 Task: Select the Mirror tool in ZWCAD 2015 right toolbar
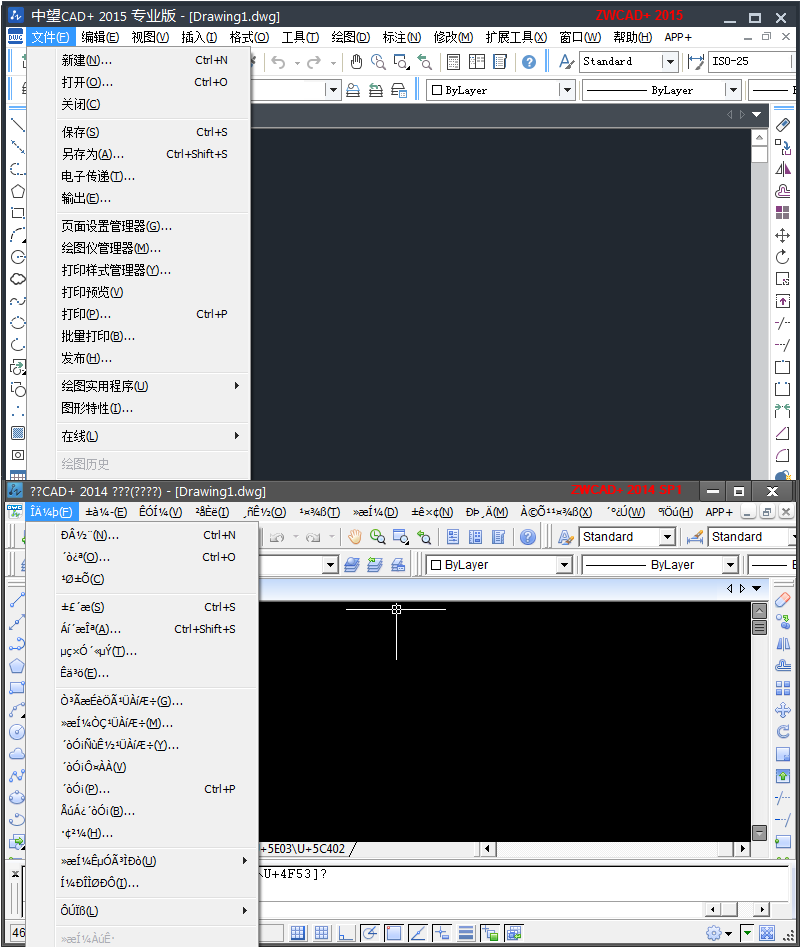coord(782,169)
